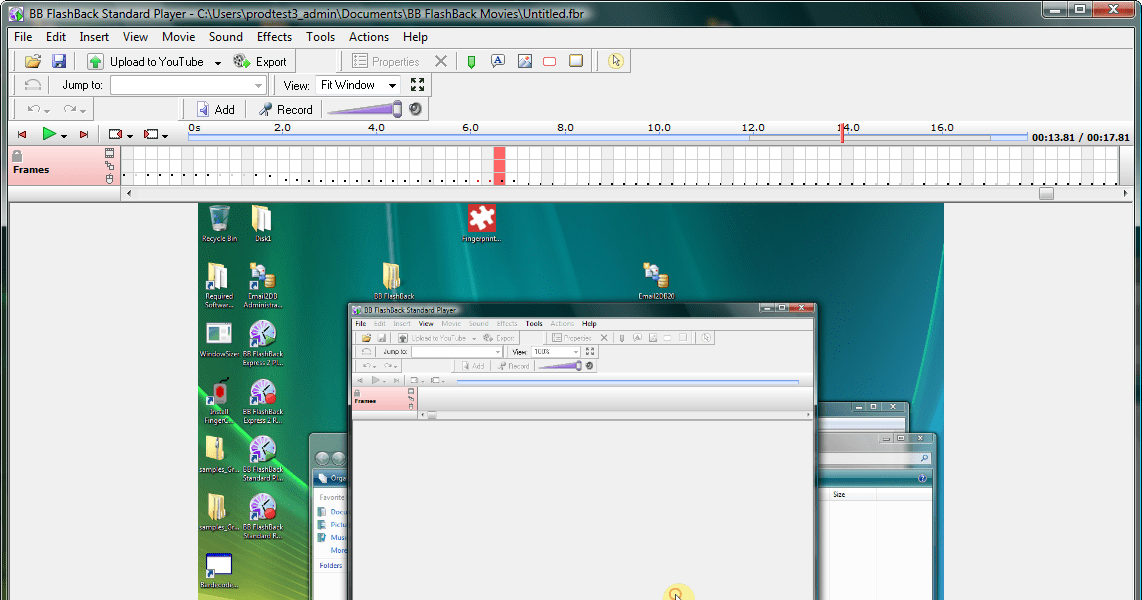Click the green marker insert icon
Viewport: 1142px width, 600px height.
471,62
